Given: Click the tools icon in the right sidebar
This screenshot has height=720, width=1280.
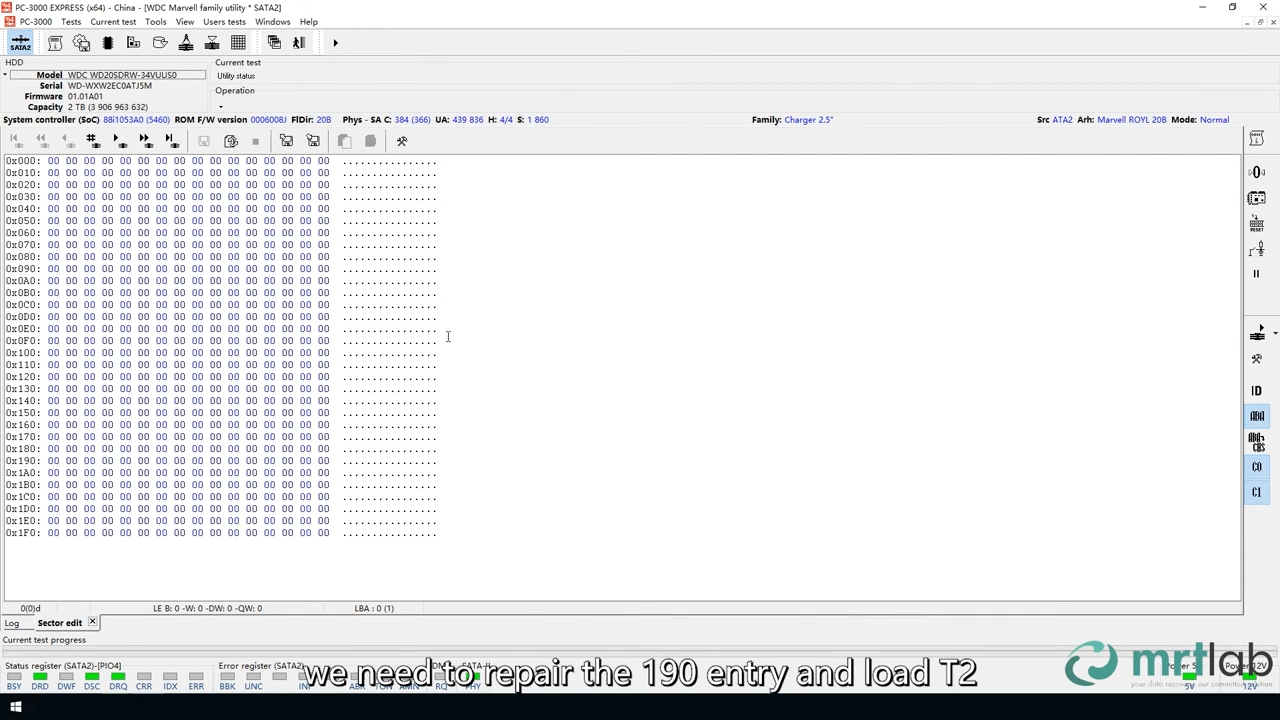Looking at the screenshot, I should 1257,359.
